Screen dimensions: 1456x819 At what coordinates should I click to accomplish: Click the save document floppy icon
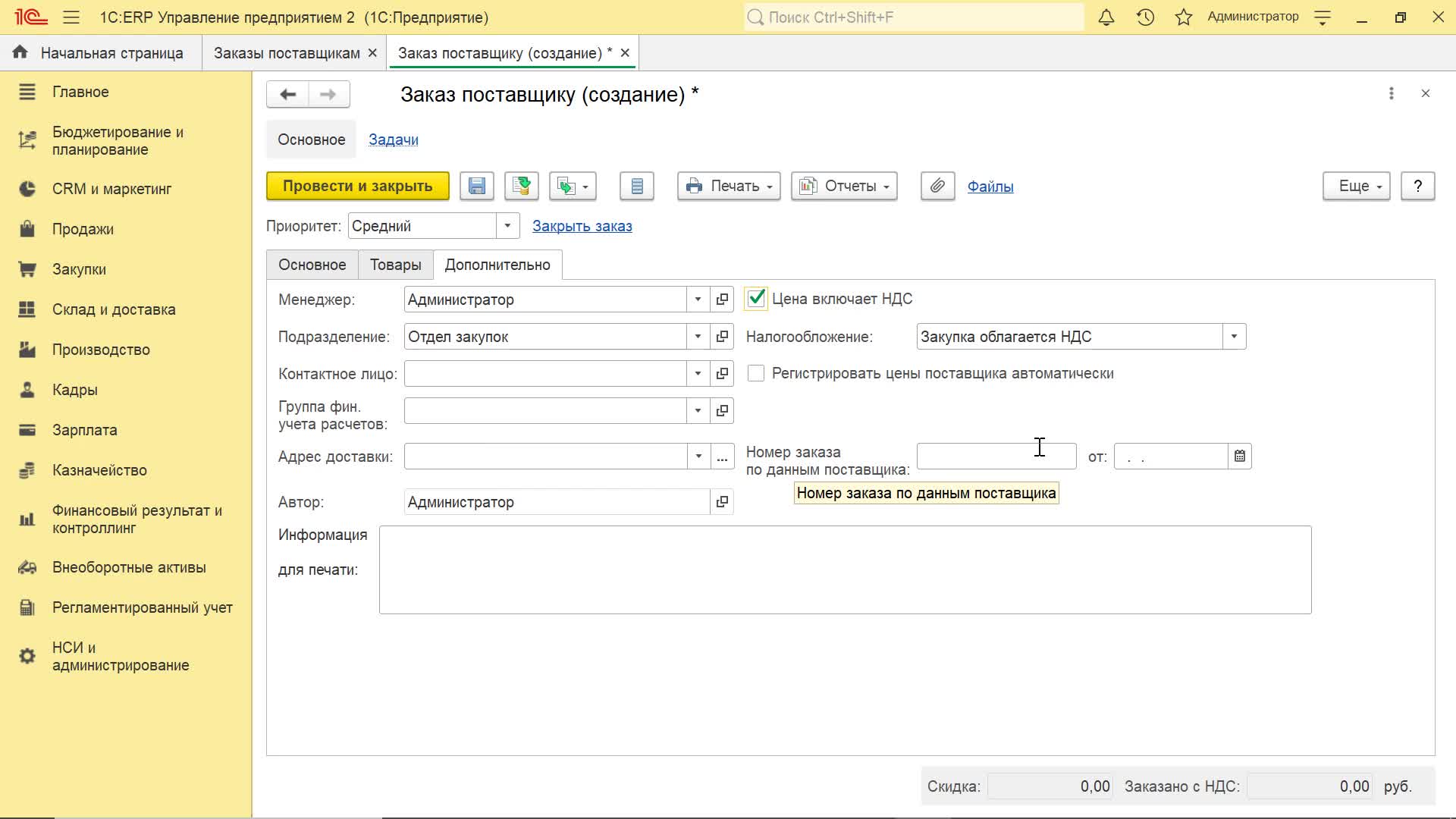[x=477, y=186]
